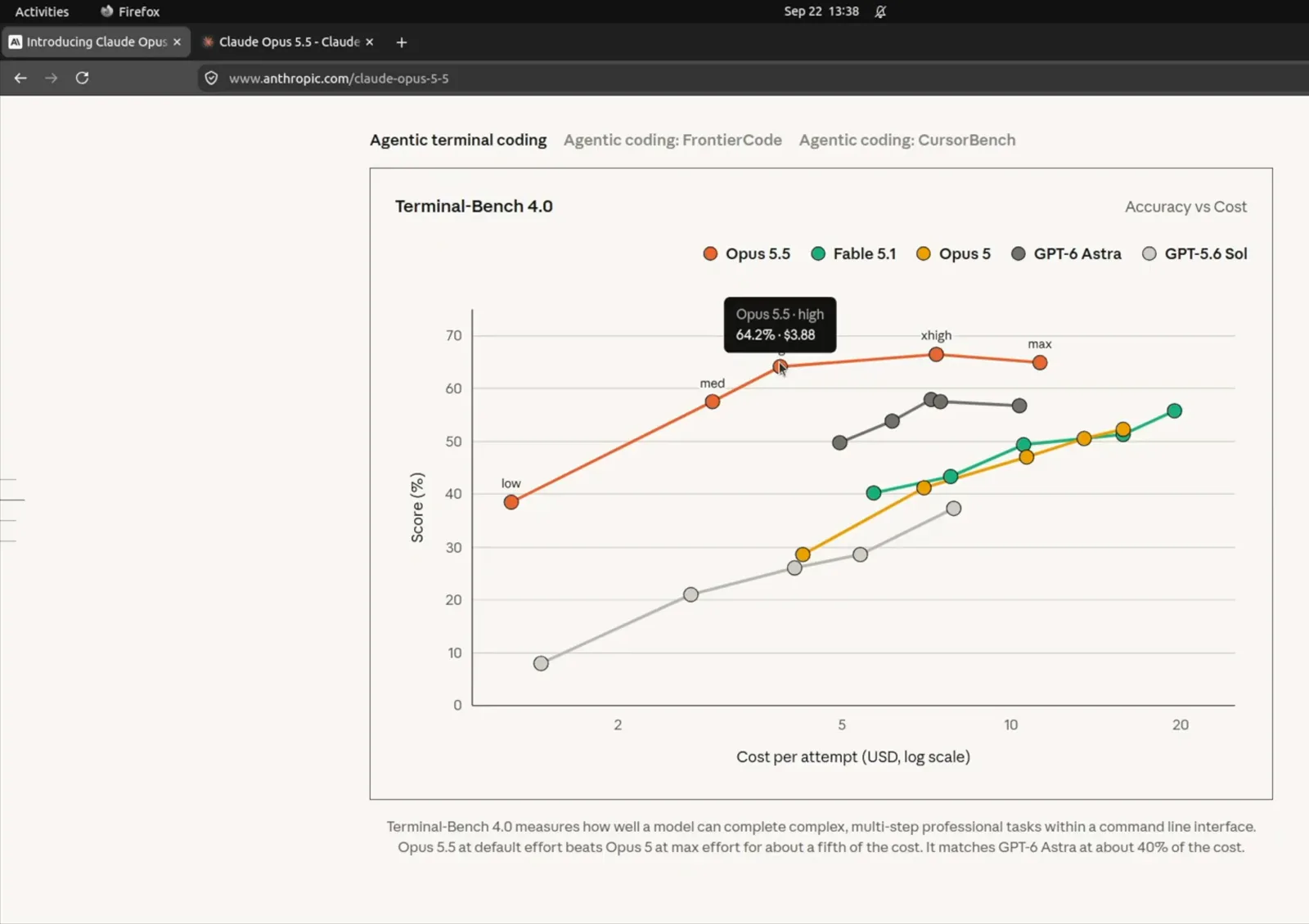Click the Firefox app menu in top bar
Screen dimensions: 1309x924
tap(130, 11)
